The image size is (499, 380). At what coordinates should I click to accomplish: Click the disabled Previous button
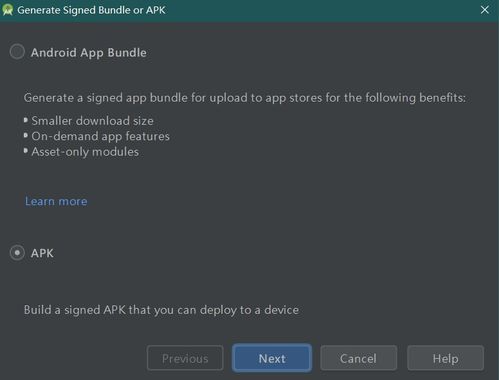185,358
